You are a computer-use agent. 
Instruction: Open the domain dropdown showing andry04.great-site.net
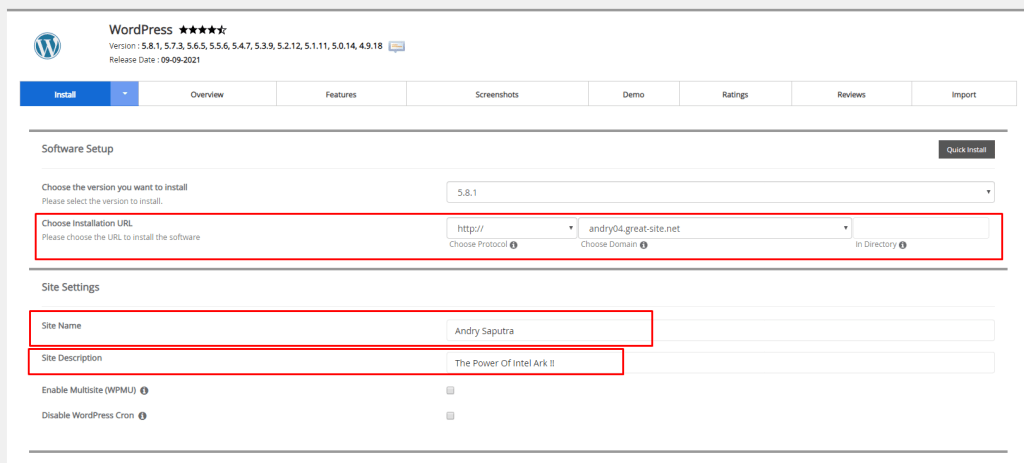point(715,228)
